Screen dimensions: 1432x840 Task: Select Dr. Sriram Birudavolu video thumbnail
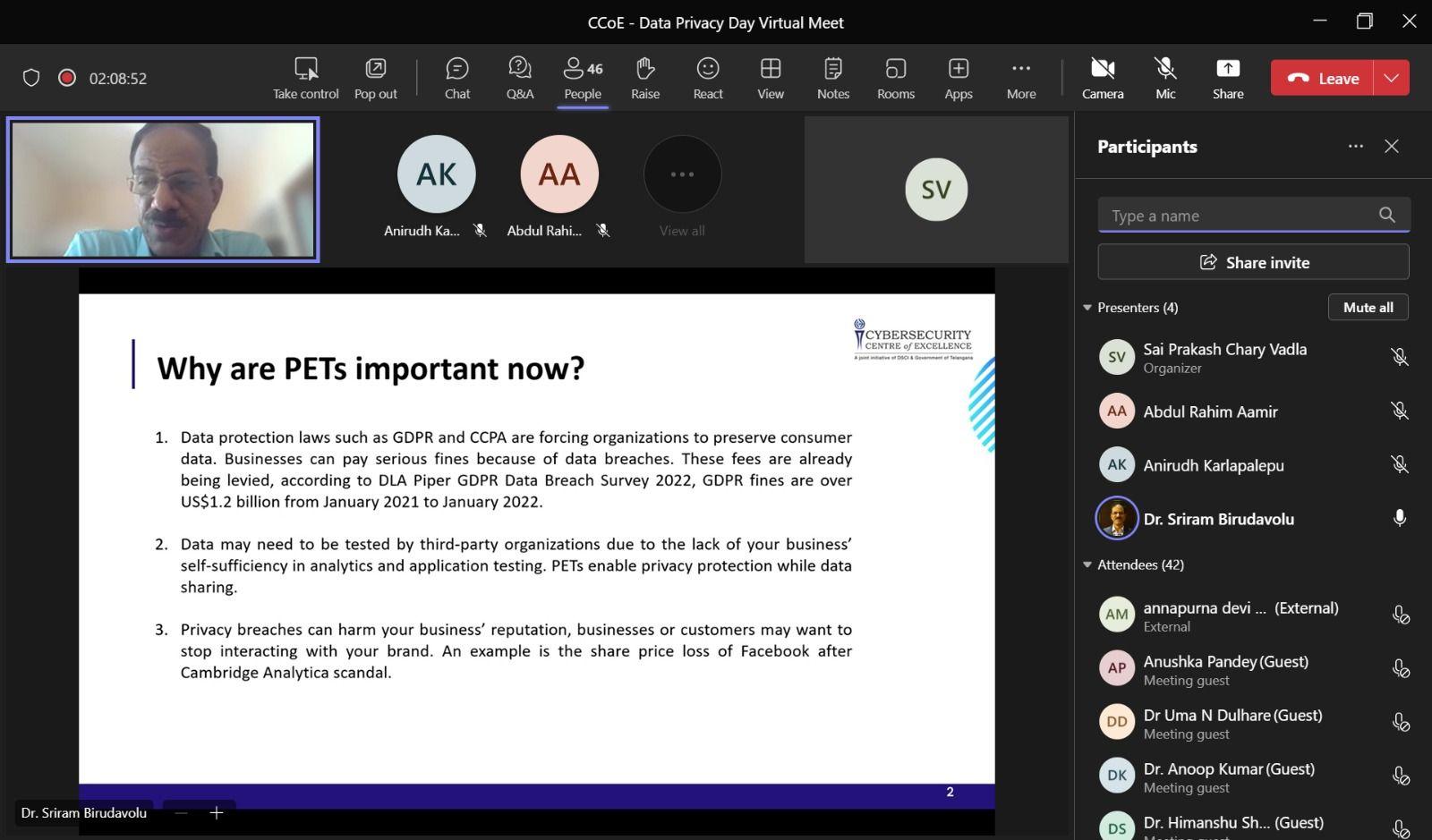click(x=163, y=190)
